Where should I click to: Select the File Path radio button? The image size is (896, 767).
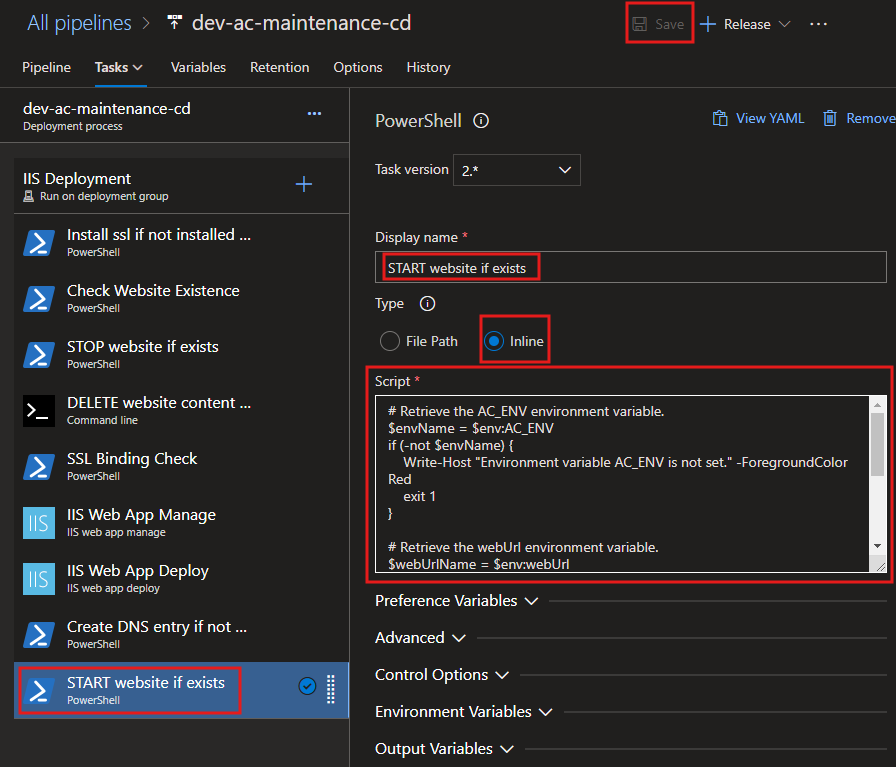390,341
